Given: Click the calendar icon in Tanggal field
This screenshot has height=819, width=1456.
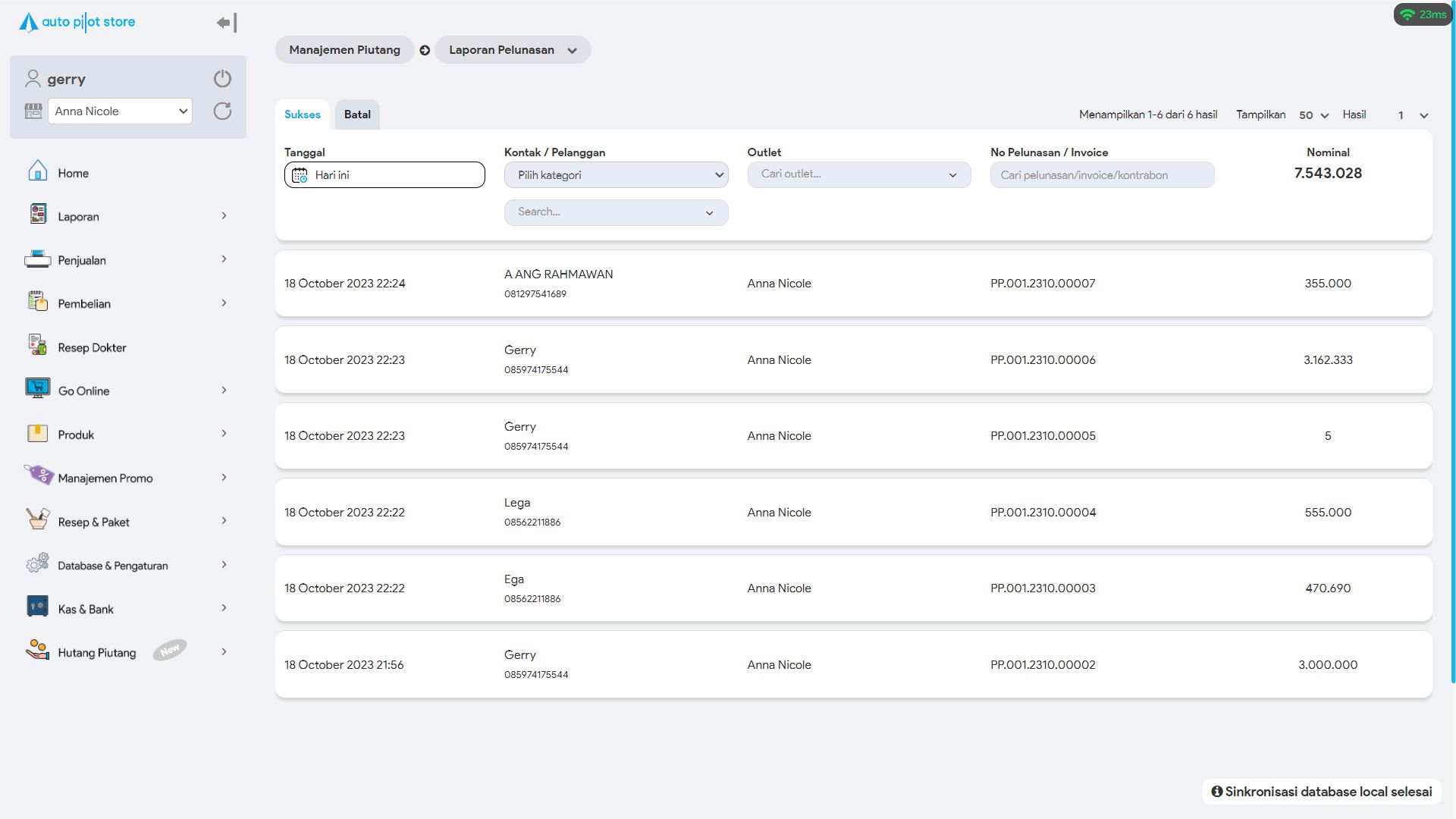Looking at the screenshot, I should [300, 175].
